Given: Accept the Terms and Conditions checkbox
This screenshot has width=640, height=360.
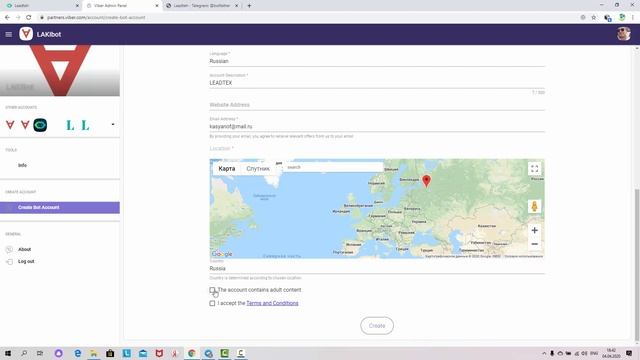Looking at the screenshot, I should (212, 303).
